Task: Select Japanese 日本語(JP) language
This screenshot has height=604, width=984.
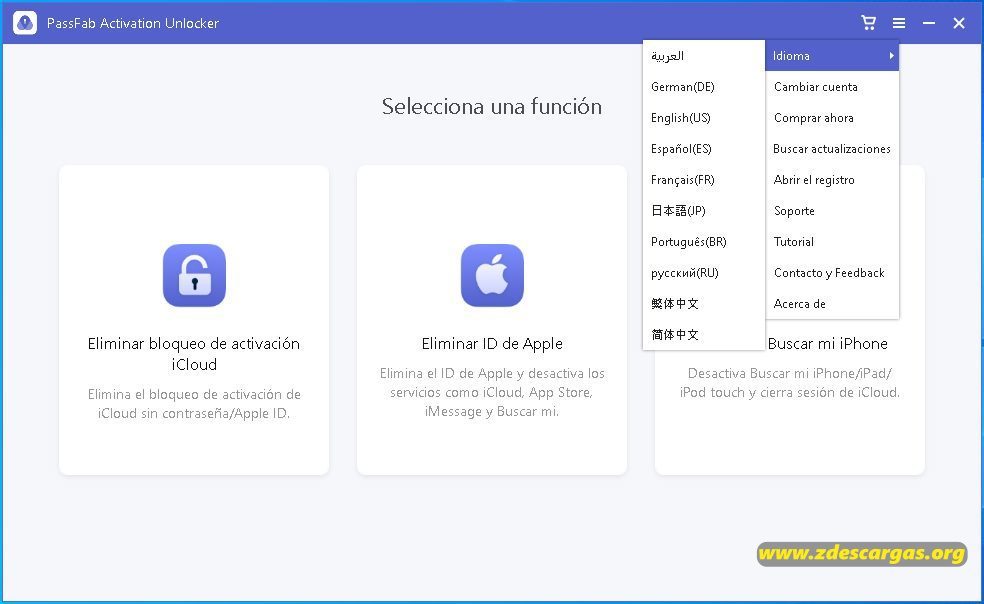Action: pos(703,210)
